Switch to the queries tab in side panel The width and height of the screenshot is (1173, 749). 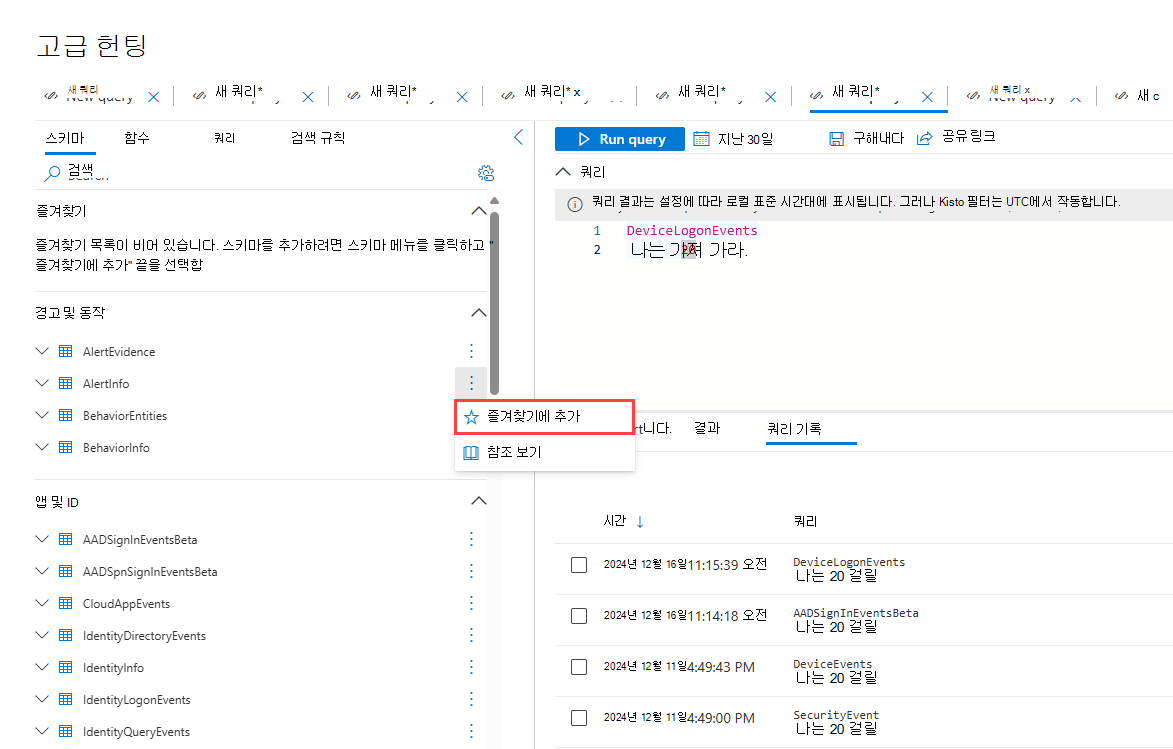point(224,138)
